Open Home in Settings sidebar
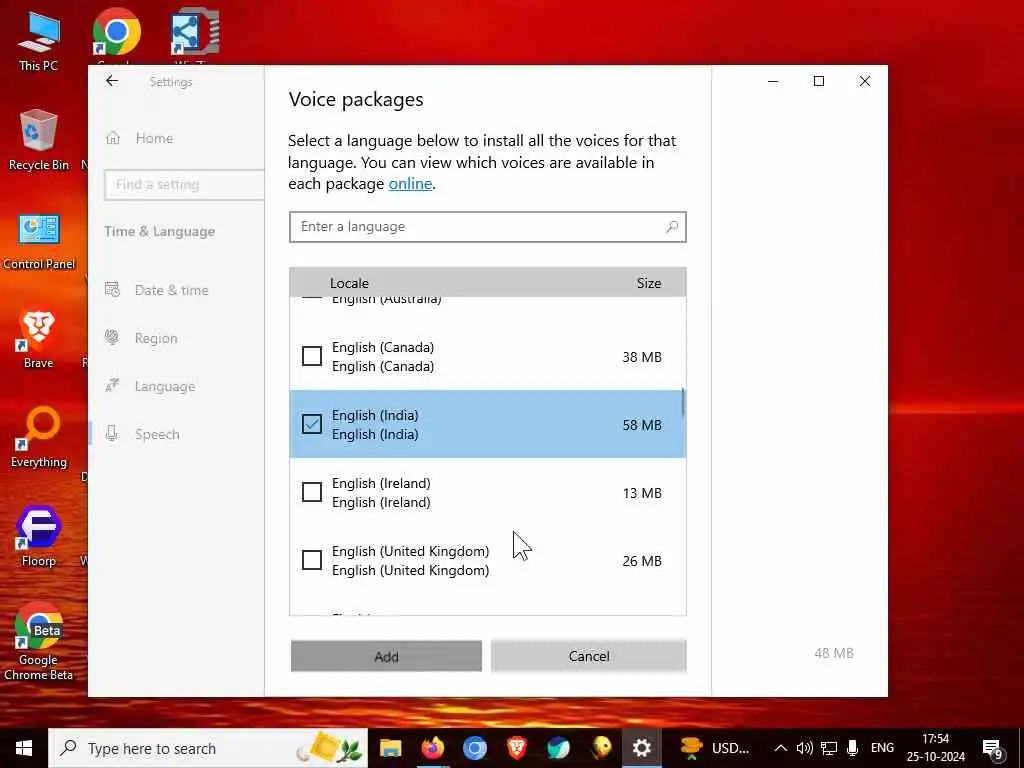Image resolution: width=1024 pixels, height=768 pixels. pos(154,138)
